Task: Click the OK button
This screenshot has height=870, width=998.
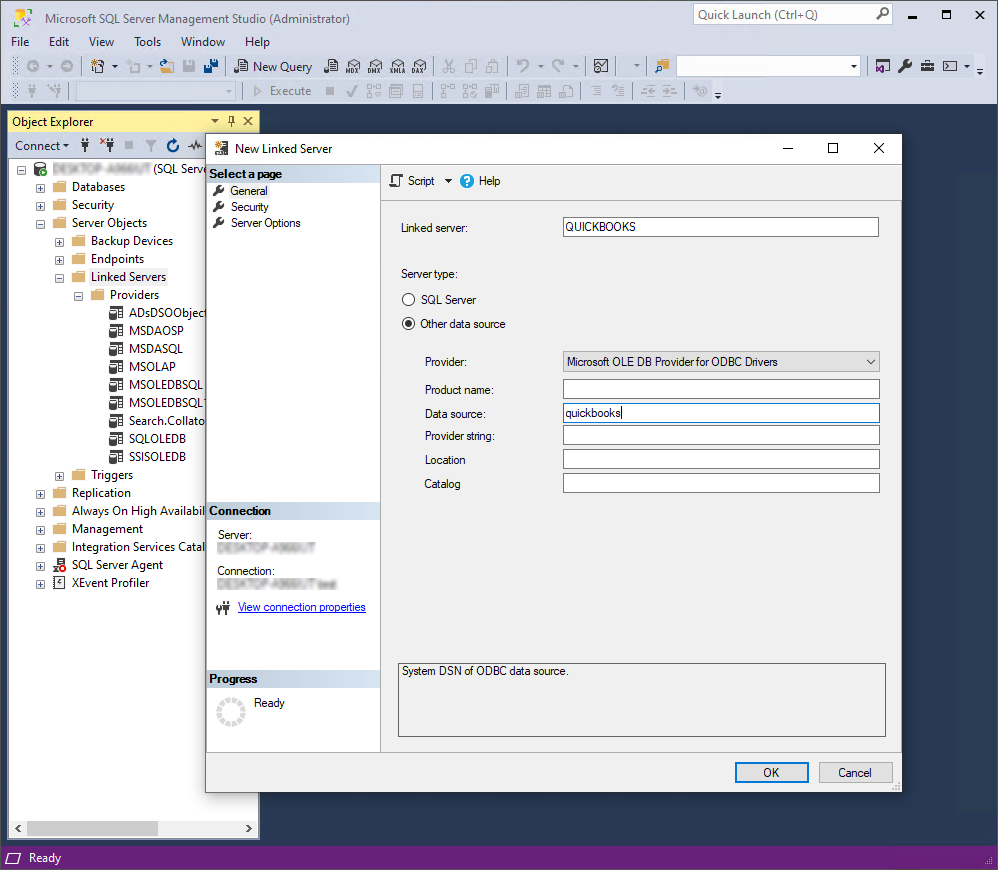Action: [x=771, y=772]
